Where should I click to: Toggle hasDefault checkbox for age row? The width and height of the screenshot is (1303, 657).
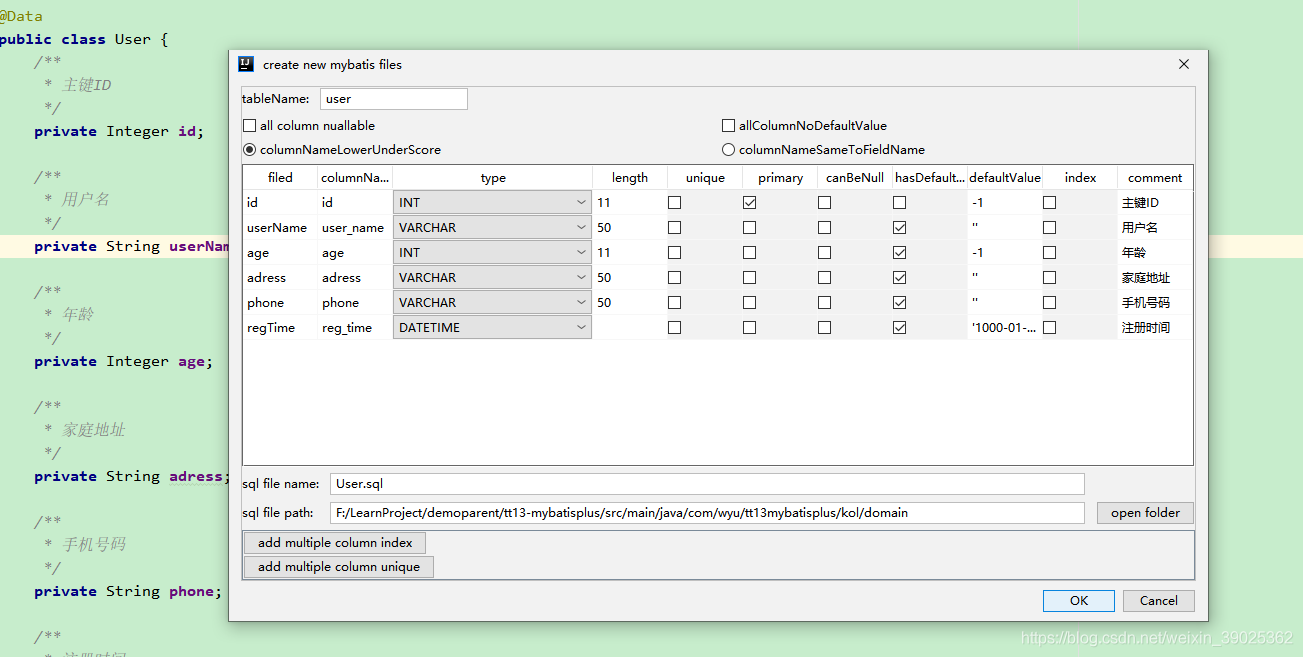pyautogui.click(x=899, y=253)
